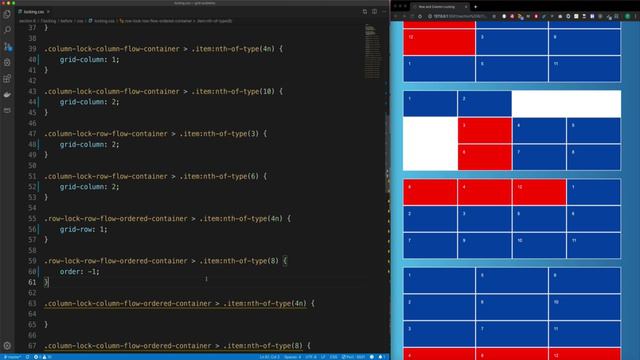Close the locking.css editor tab
This screenshot has height=360, width=640.
(48, 11)
